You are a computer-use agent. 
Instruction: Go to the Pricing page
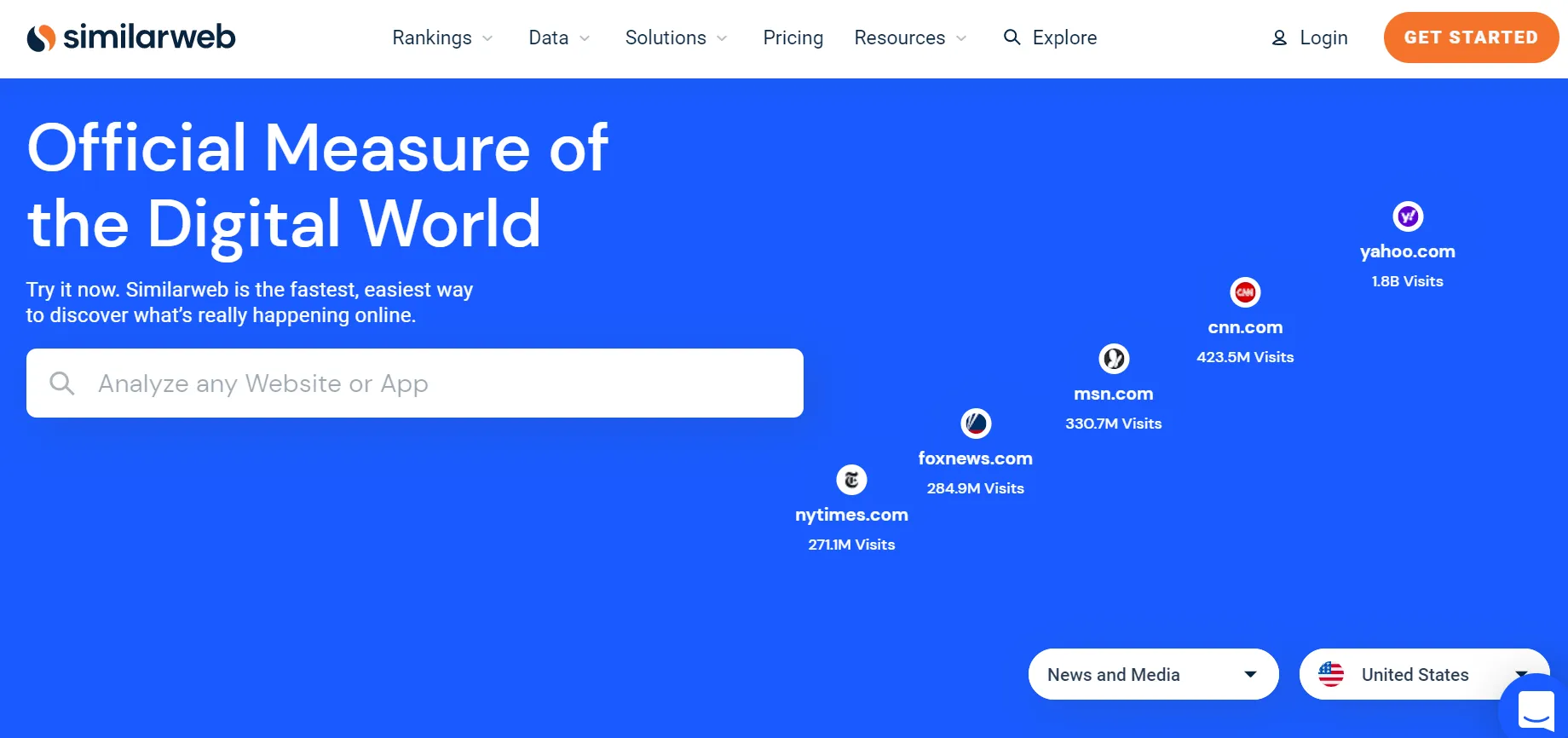[793, 38]
